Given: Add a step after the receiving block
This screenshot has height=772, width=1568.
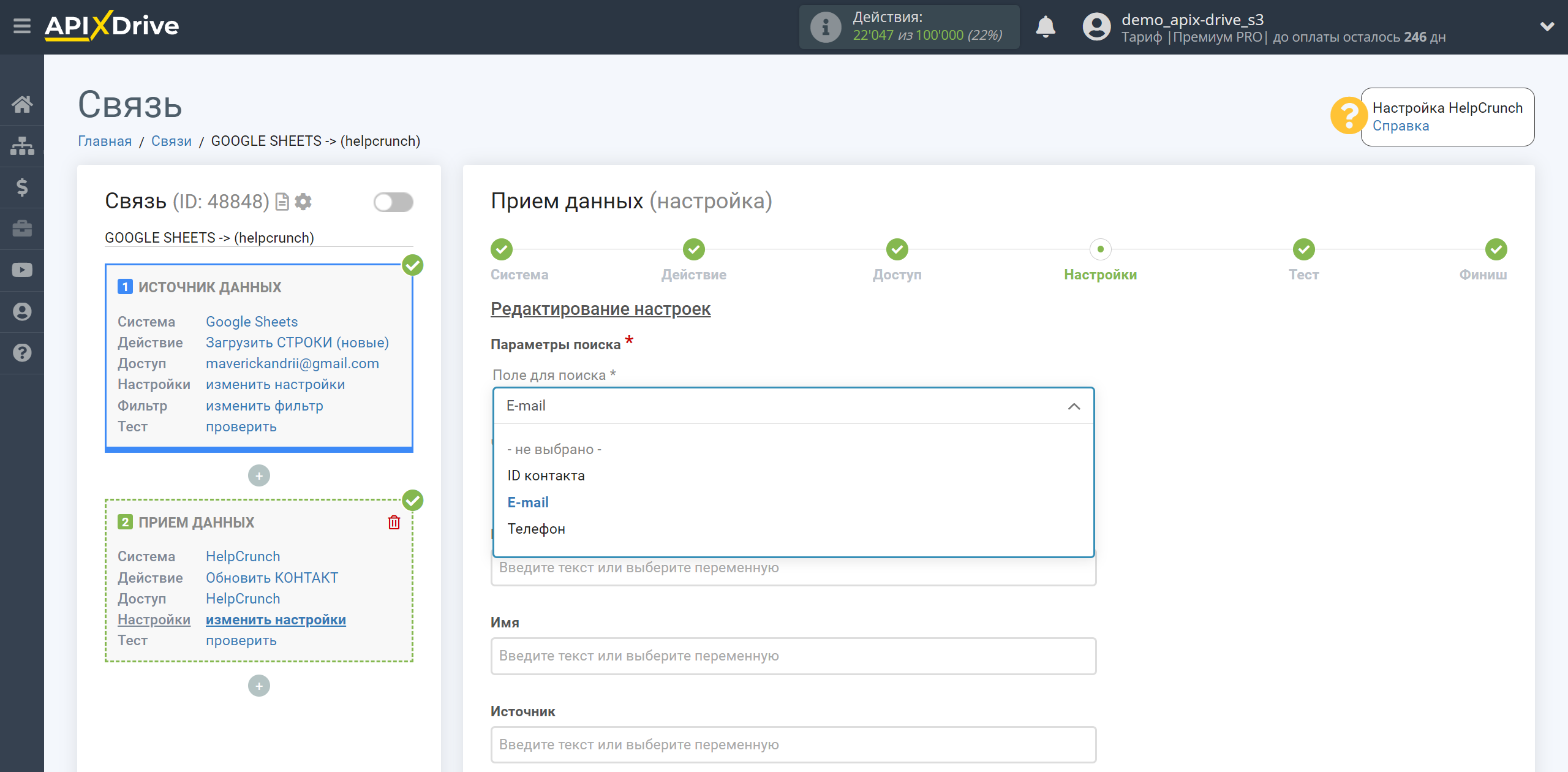Looking at the screenshot, I should 259,686.
